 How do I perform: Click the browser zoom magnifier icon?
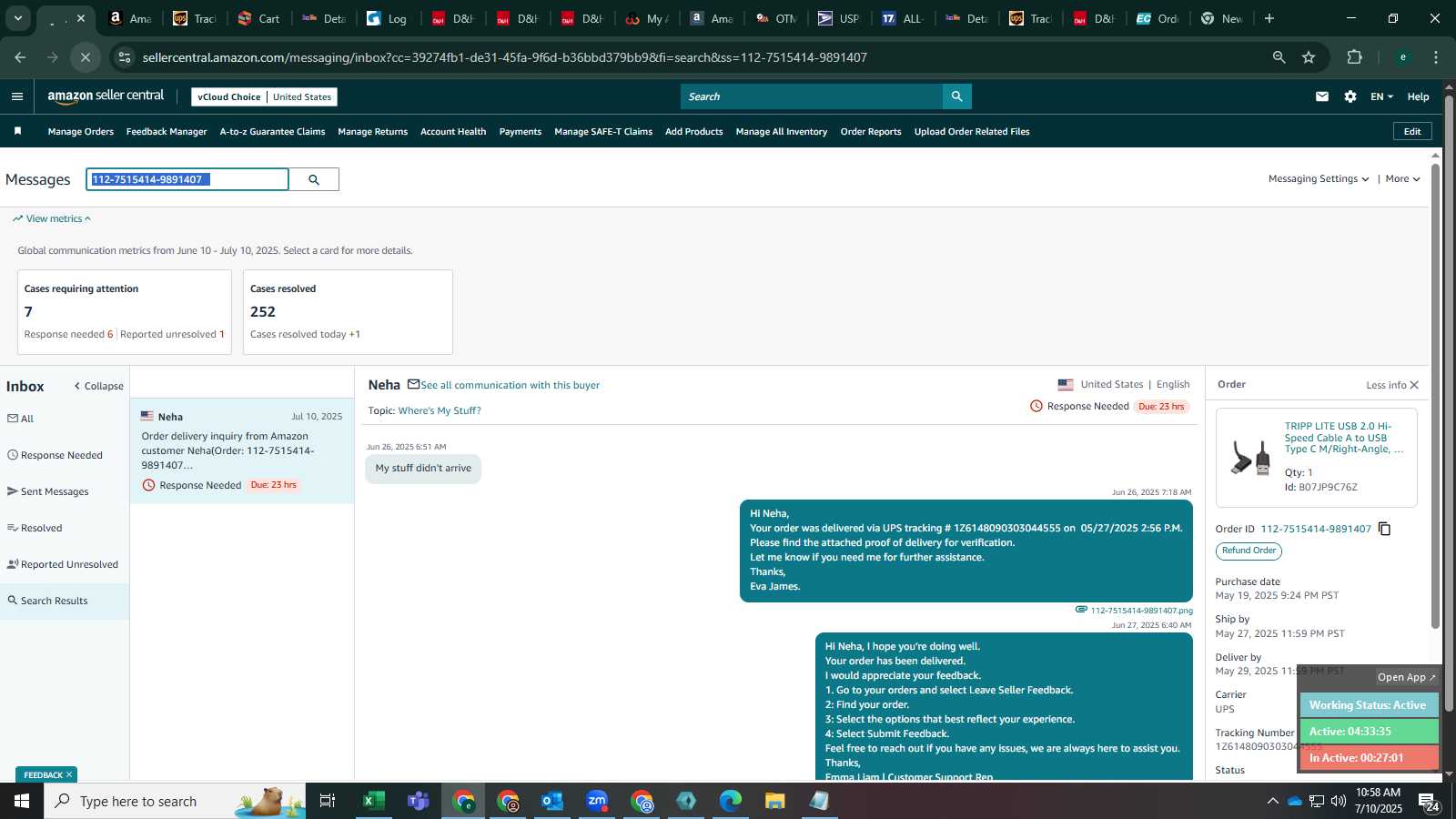coord(1279,57)
